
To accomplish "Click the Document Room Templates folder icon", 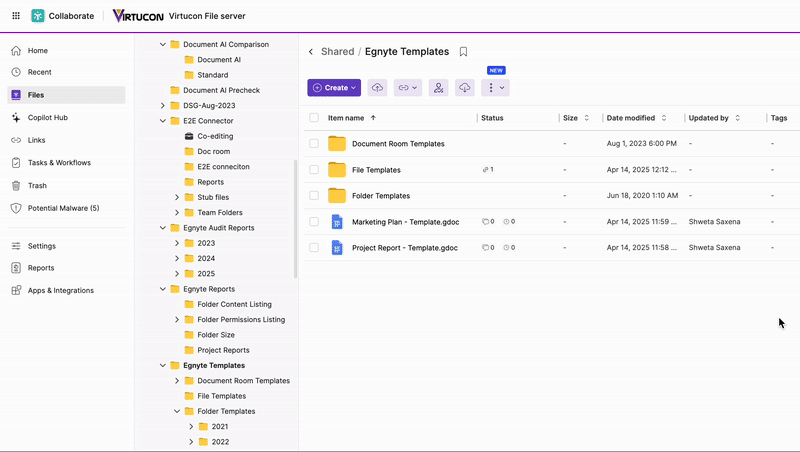I will pos(337,143).
